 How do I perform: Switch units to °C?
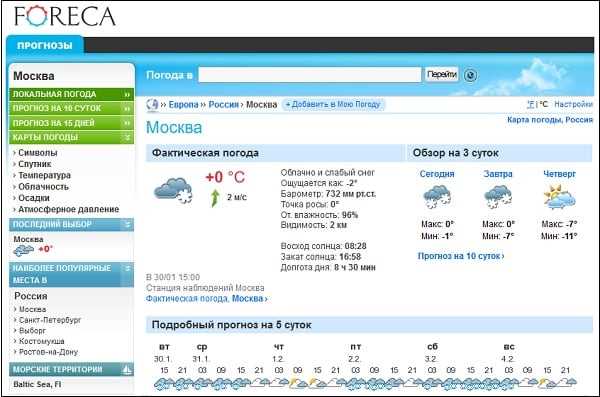pos(543,104)
